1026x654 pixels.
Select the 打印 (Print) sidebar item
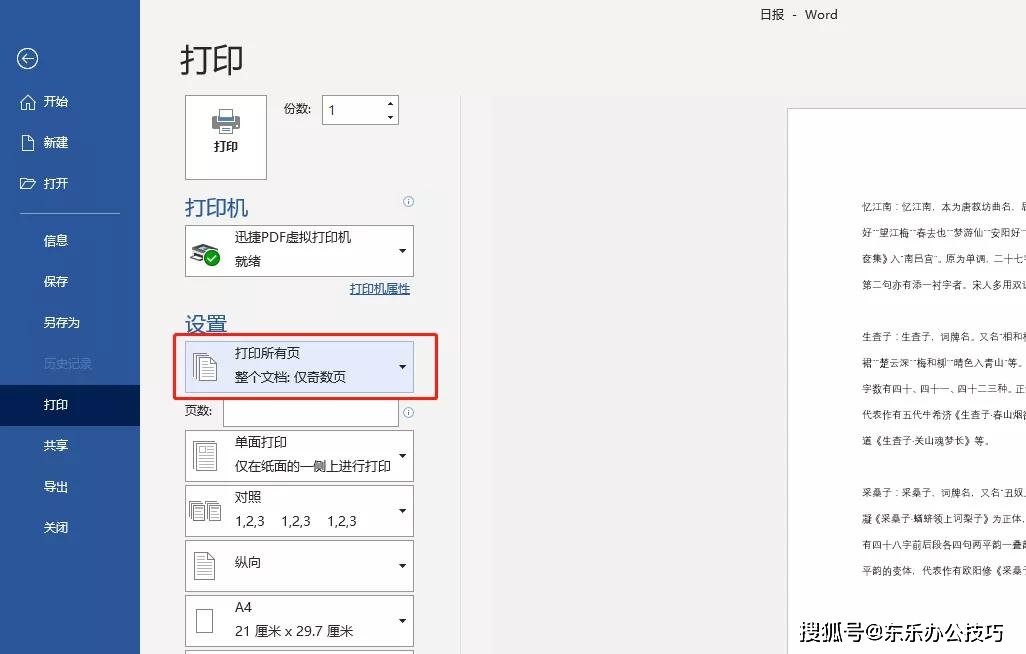[x=70, y=405]
